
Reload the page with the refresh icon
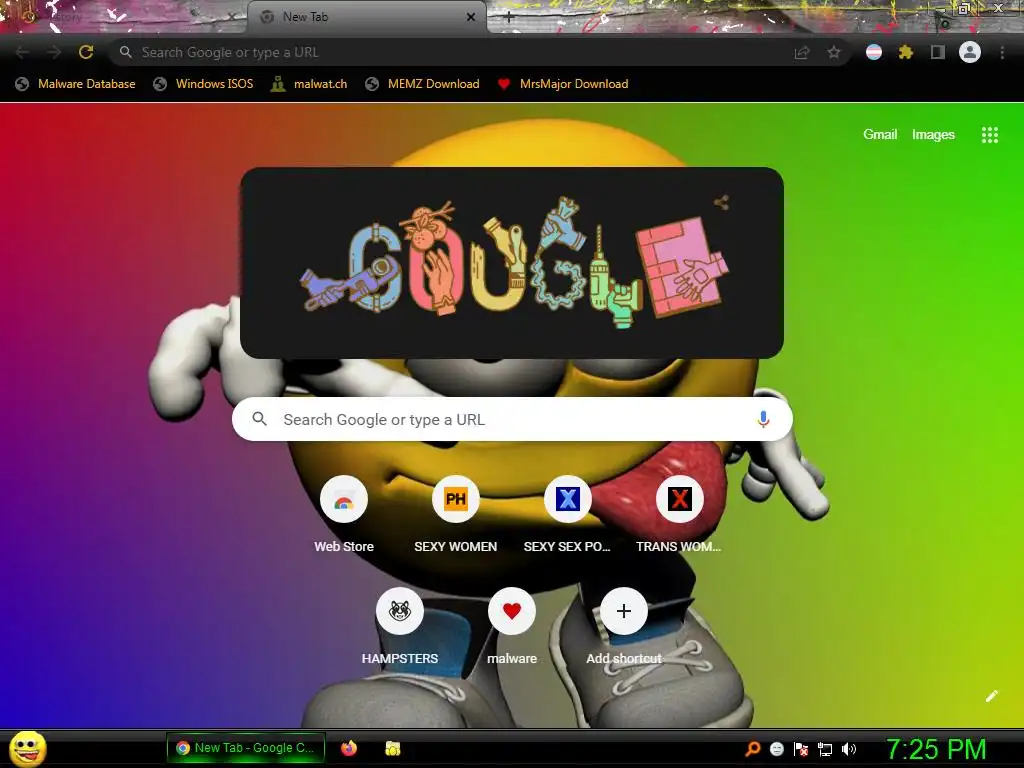click(x=86, y=52)
